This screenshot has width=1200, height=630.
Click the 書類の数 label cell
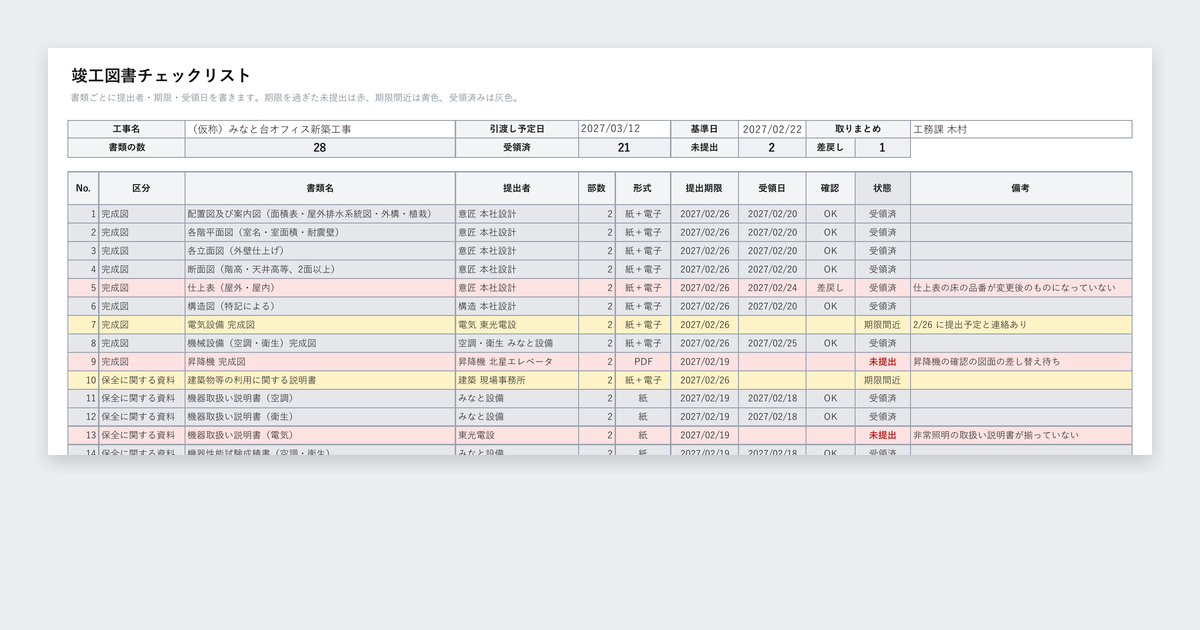click(x=126, y=148)
